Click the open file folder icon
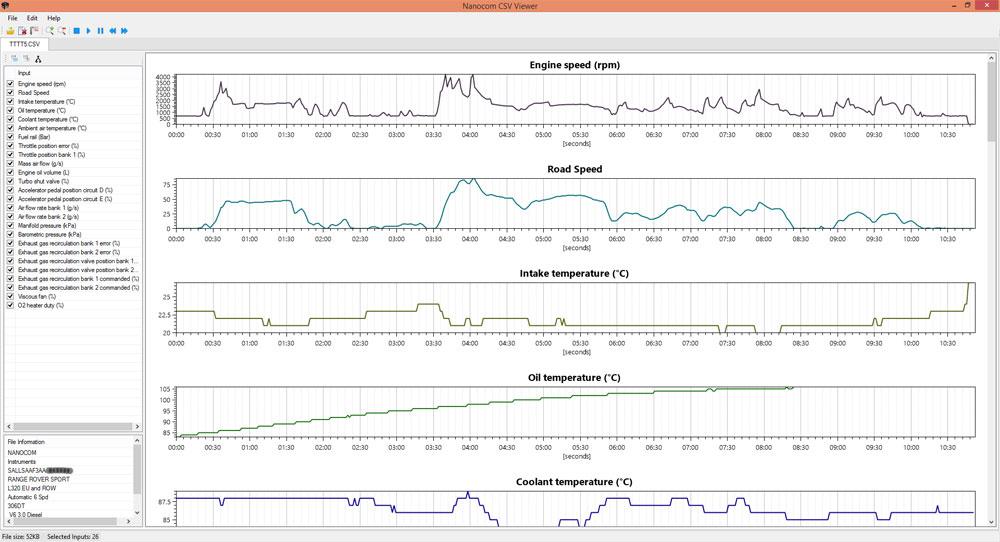The height and width of the screenshot is (542, 1000). point(10,31)
